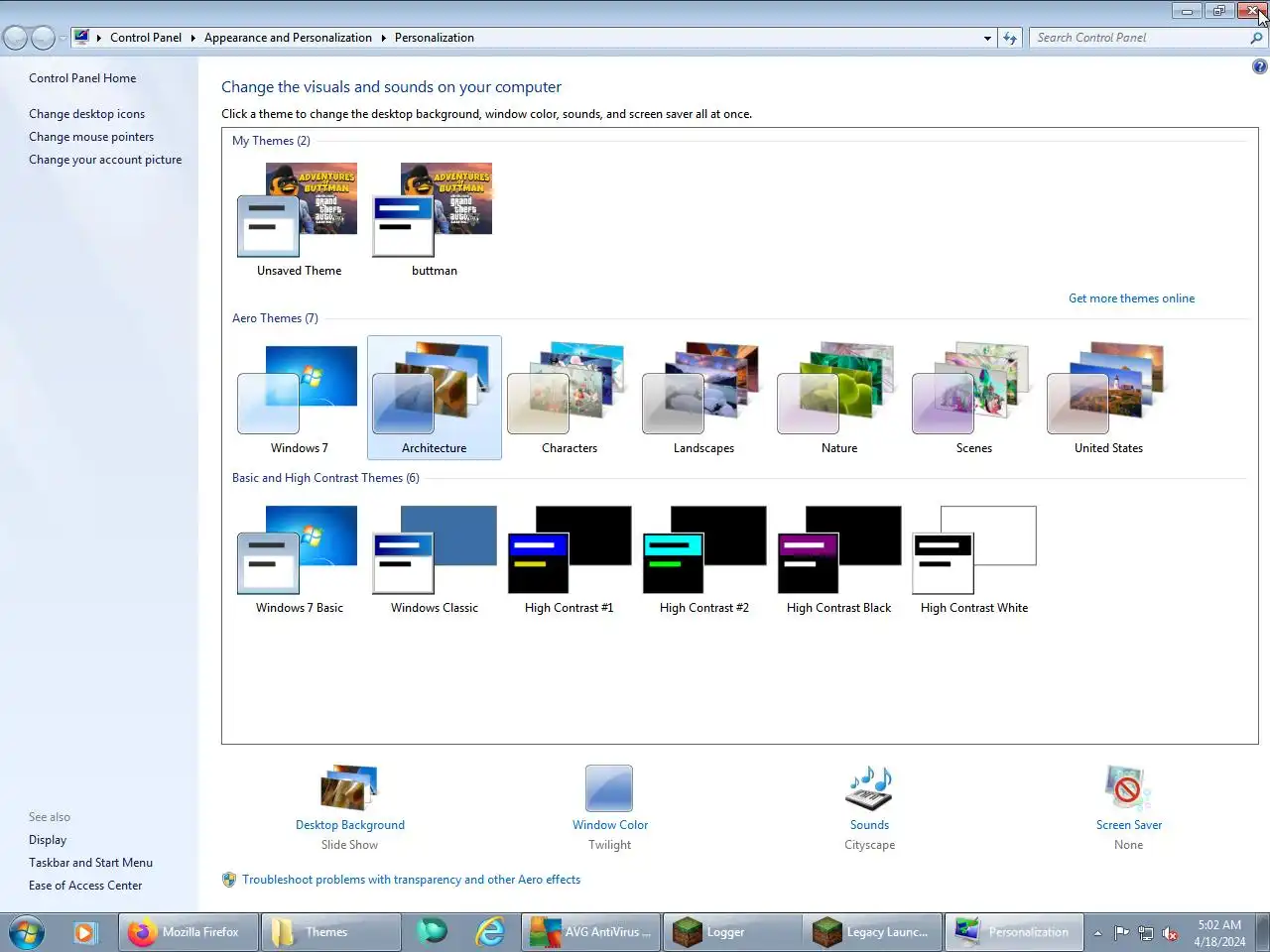Open the recent pages dropdown arrow
Screen dimensions: 1270x952
point(63,38)
